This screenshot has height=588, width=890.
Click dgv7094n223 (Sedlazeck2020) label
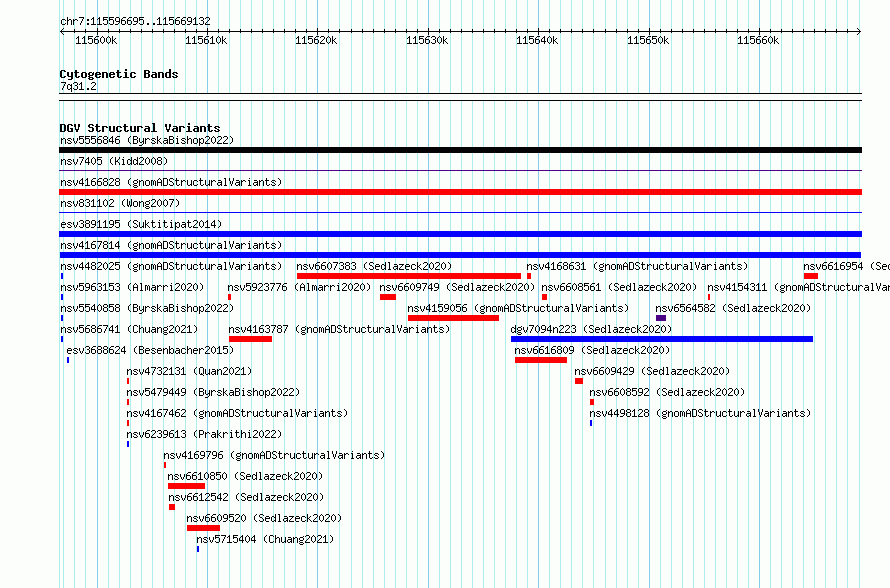coord(591,329)
